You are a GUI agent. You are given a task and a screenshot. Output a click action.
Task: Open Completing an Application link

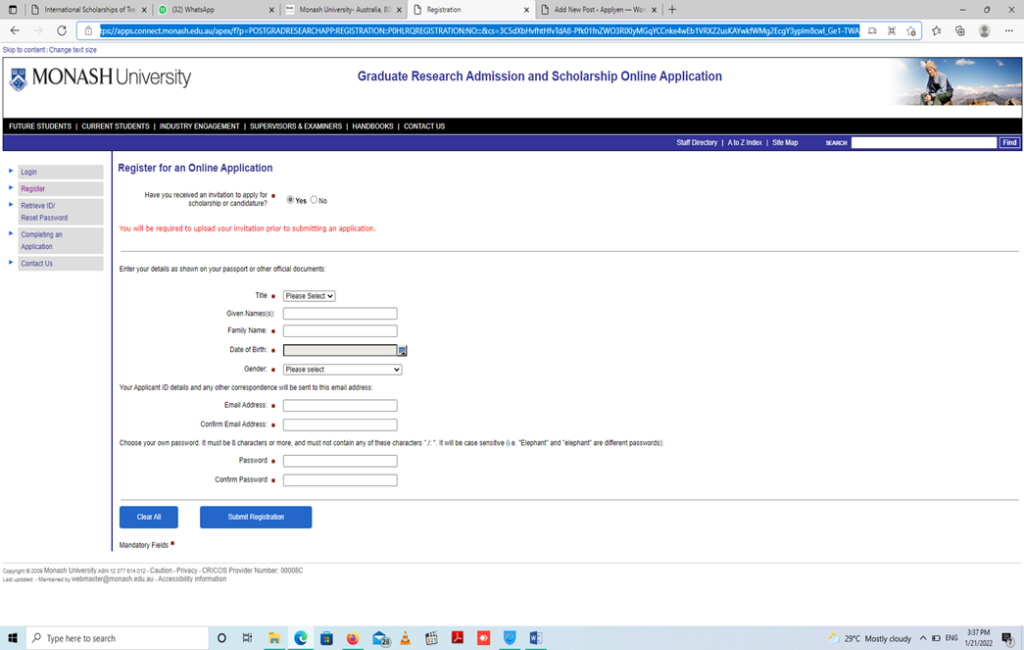(41, 240)
